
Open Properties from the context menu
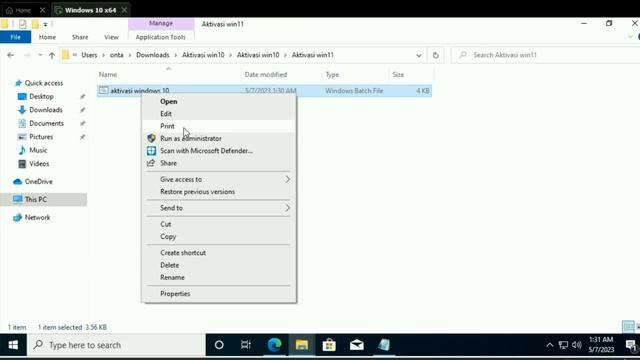(x=175, y=293)
